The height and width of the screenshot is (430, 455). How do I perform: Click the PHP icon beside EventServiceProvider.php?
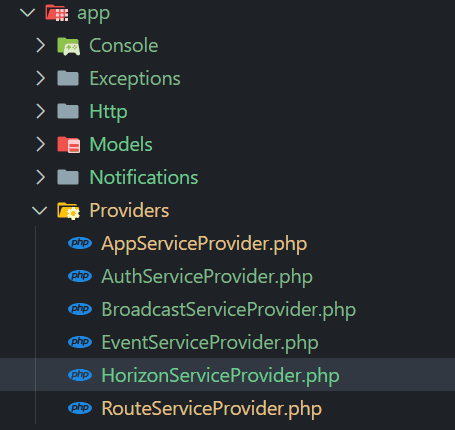click(x=80, y=342)
